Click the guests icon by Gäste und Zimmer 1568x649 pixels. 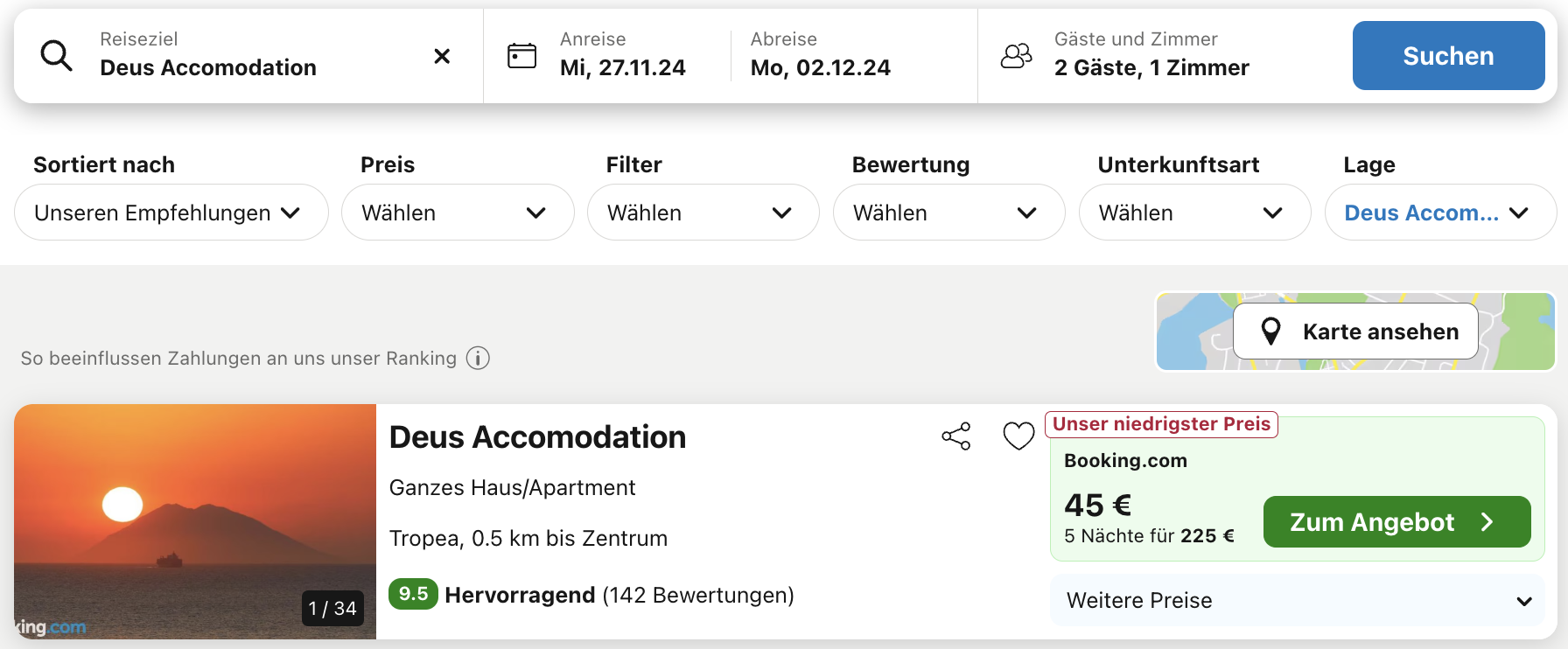tap(1017, 56)
